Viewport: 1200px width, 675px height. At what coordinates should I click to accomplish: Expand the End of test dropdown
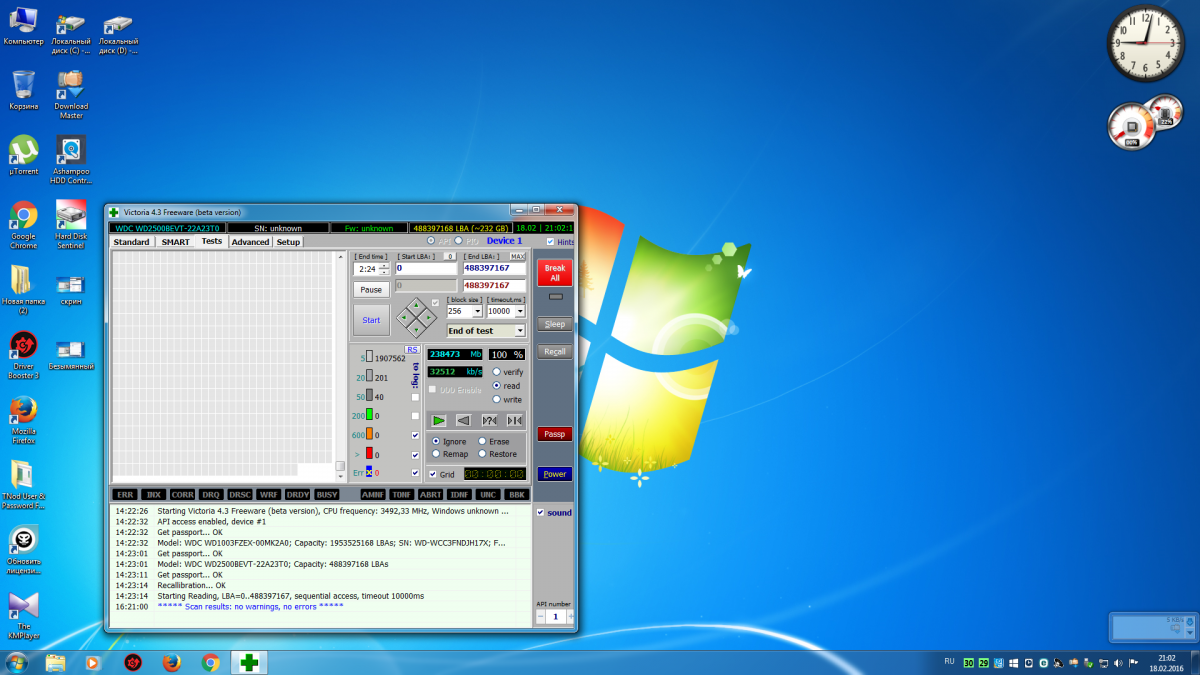pos(519,331)
